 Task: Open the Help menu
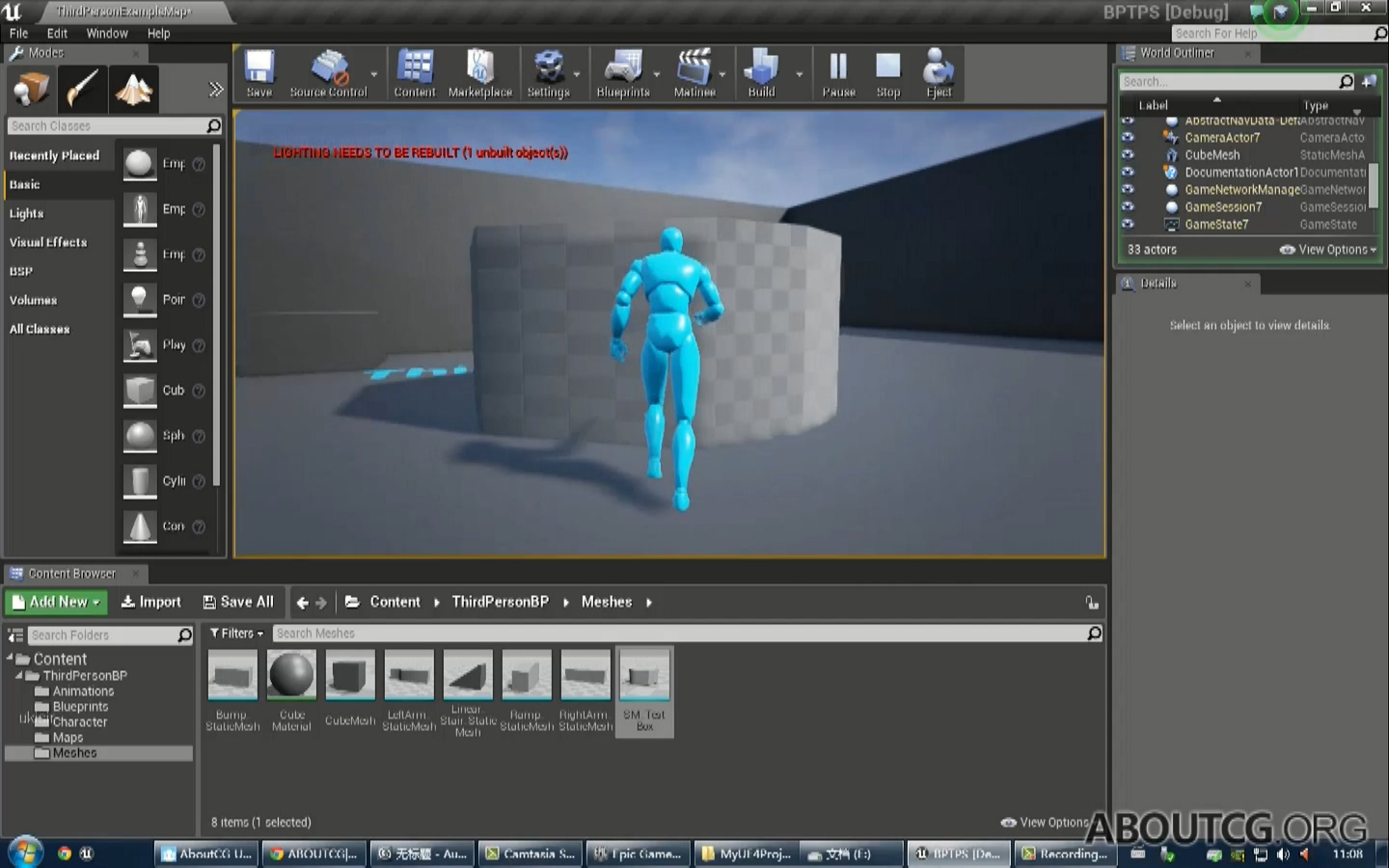pyautogui.click(x=158, y=33)
